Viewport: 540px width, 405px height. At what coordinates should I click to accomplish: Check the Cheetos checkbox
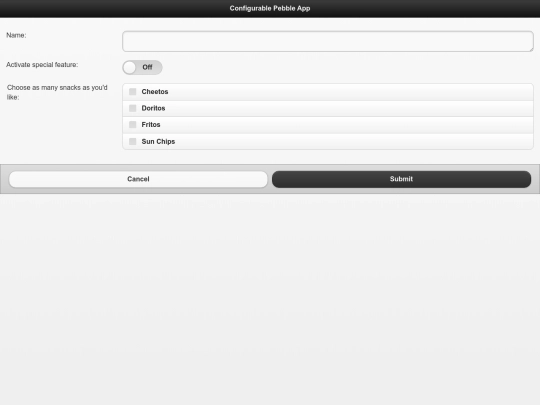133,92
